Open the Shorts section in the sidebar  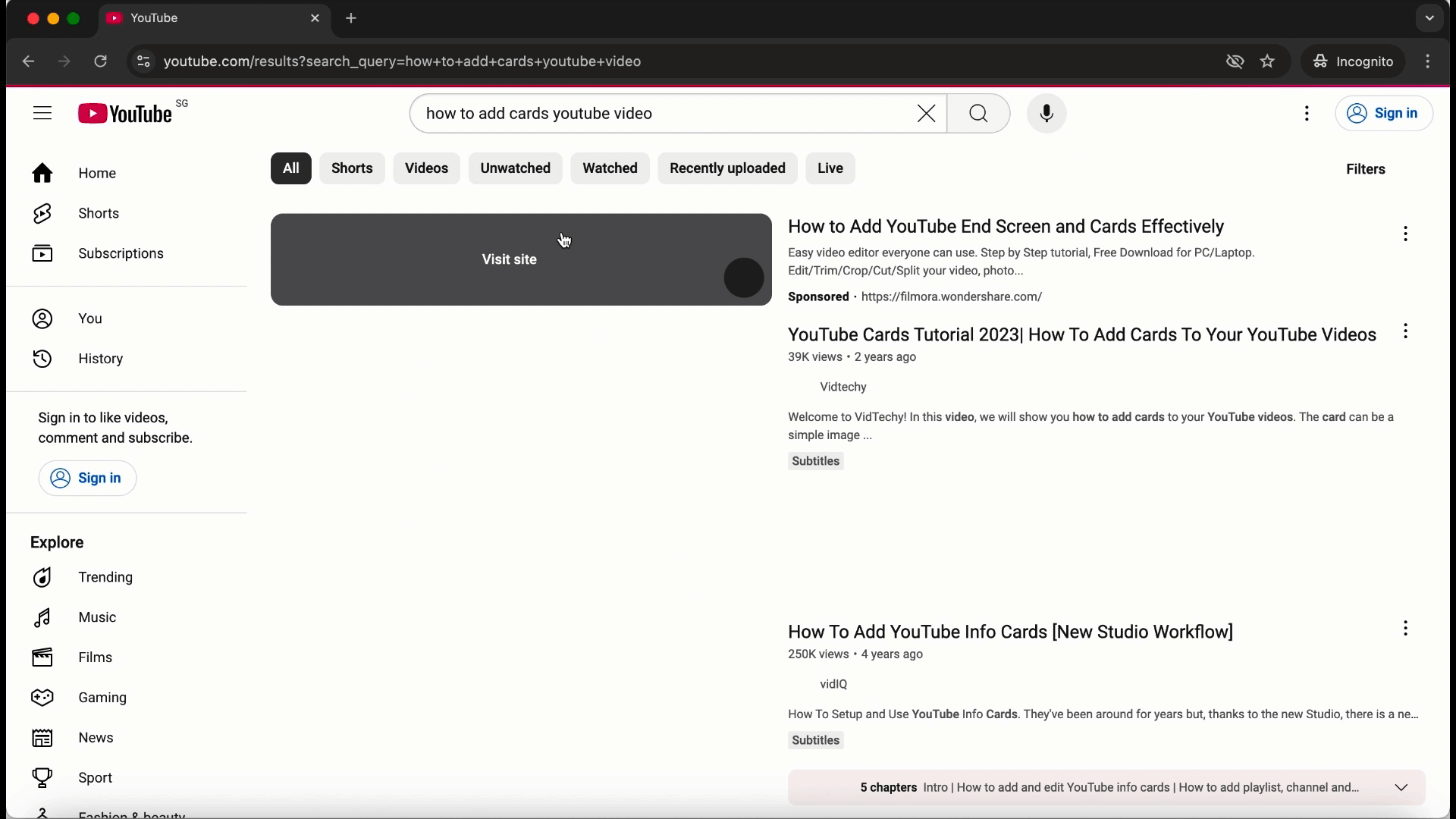tap(99, 214)
